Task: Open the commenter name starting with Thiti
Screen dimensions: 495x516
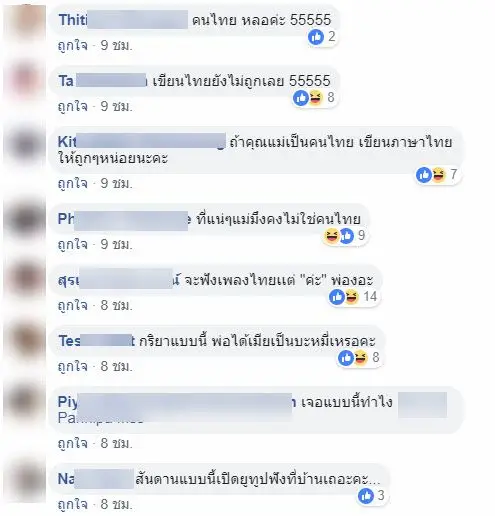Action: (x=123, y=20)
